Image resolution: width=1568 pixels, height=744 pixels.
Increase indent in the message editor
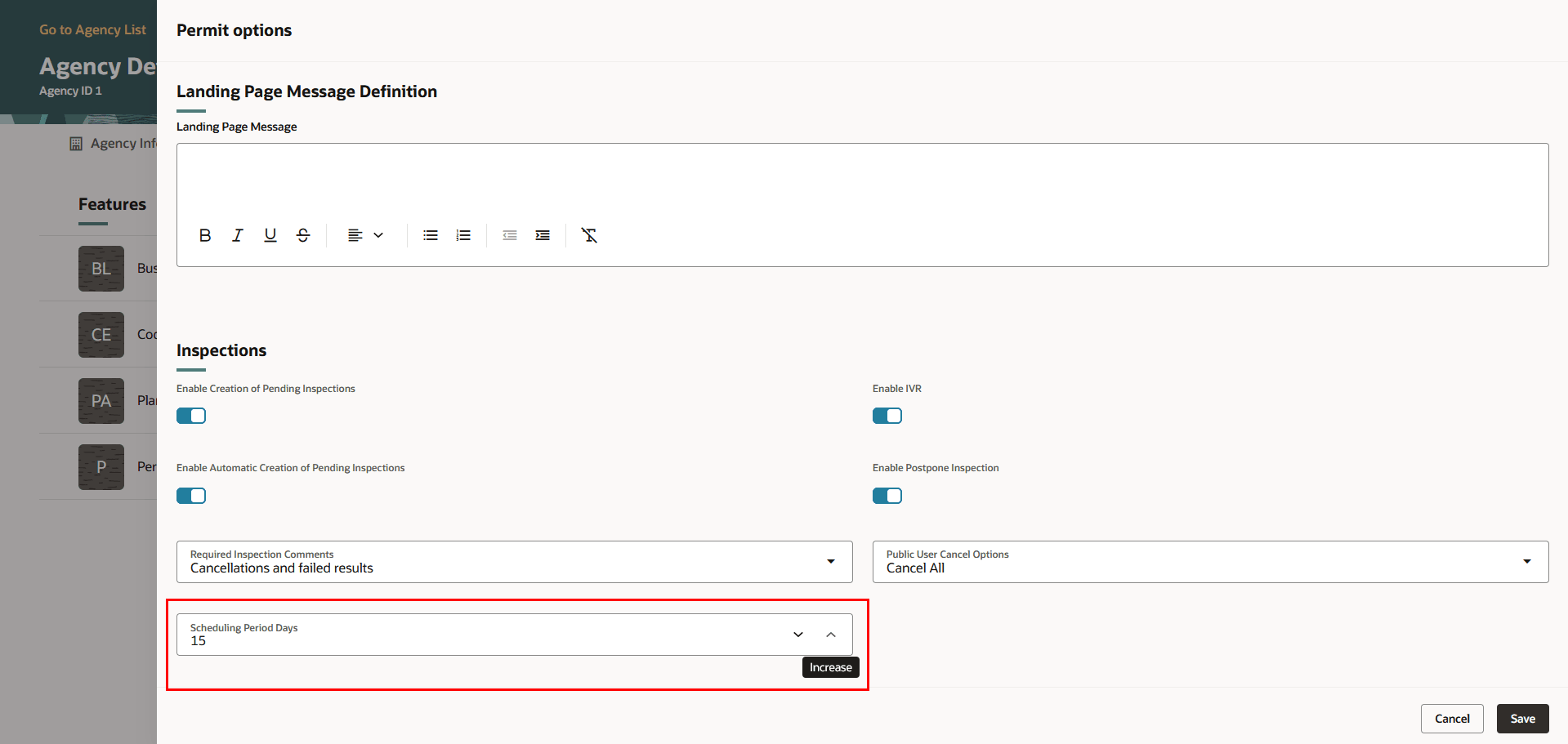point(543,235)
